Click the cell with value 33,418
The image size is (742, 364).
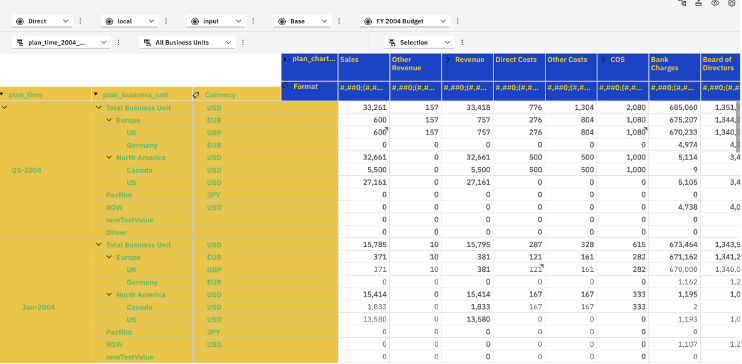pos(468,108)
